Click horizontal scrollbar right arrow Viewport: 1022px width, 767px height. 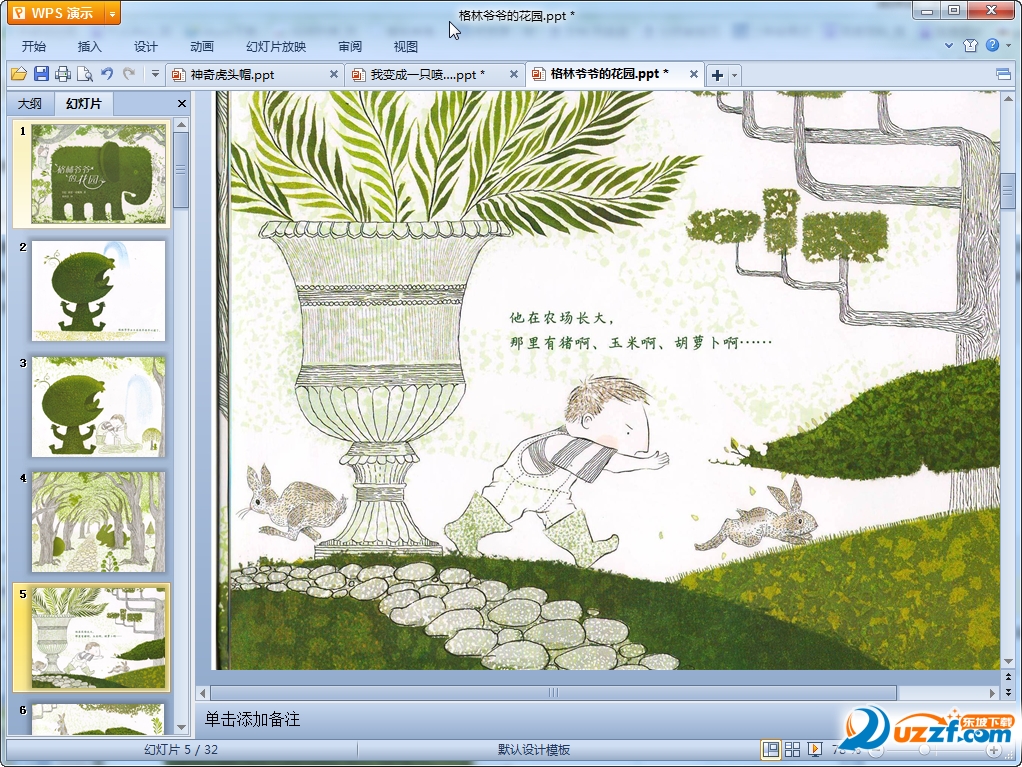993,693
